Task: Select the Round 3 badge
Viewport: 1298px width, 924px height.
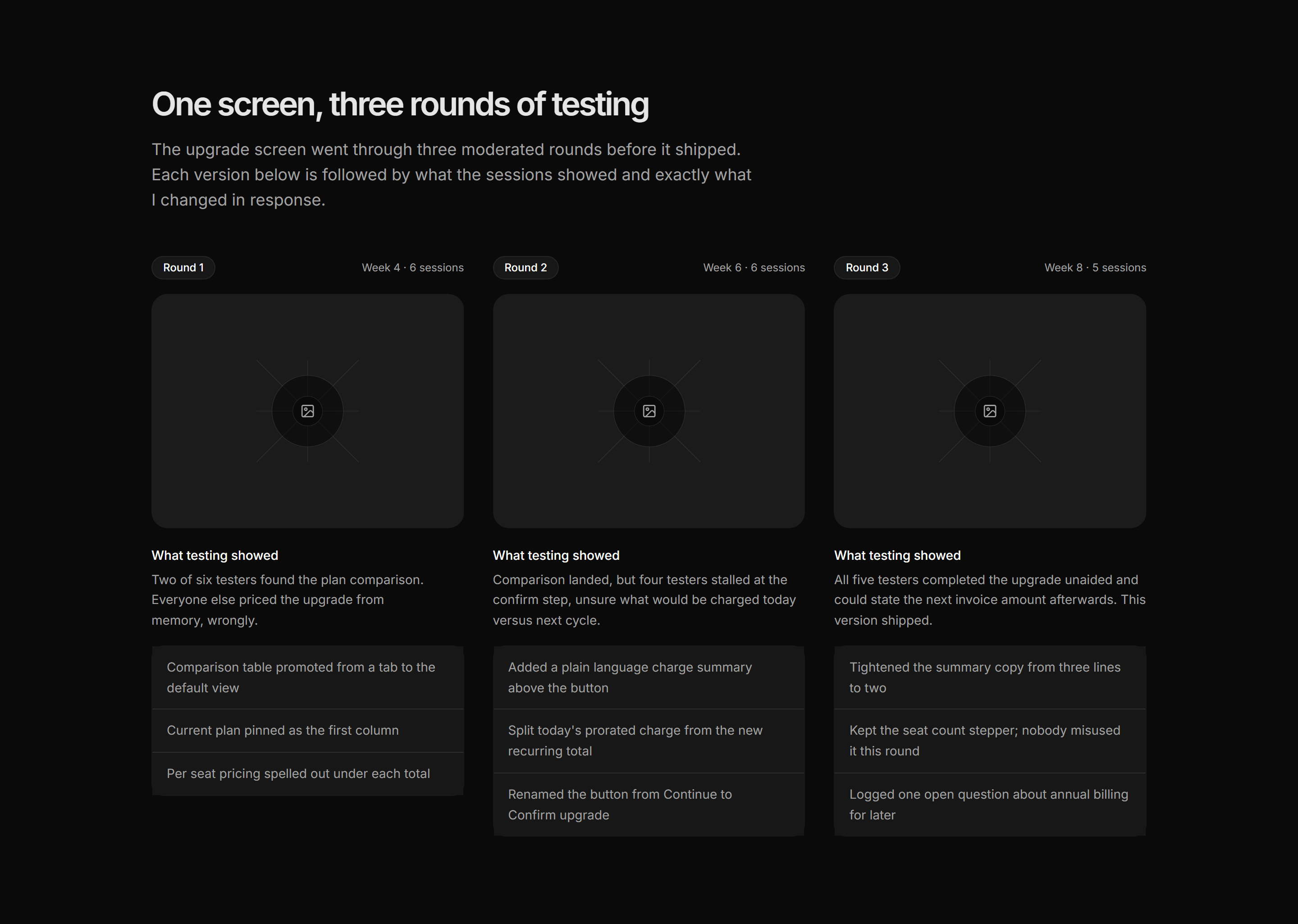Action: pyautogui.click(x=867, y=267)
